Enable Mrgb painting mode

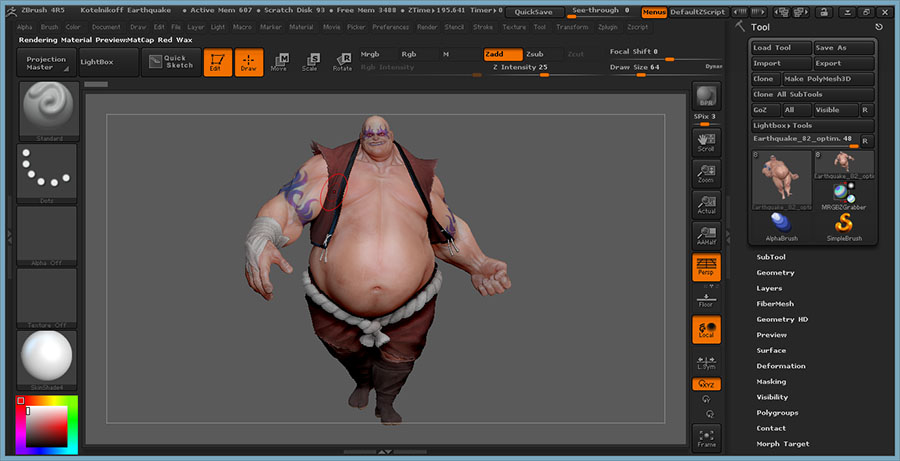coord(377,54)
